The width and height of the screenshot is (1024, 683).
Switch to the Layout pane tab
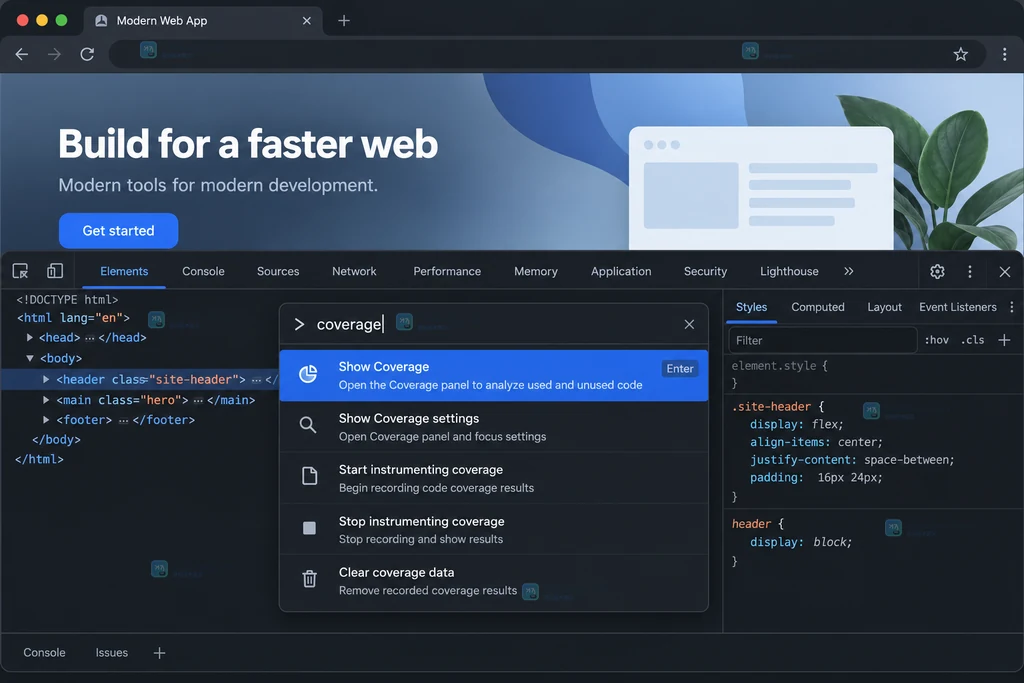[x=884, y=307]
